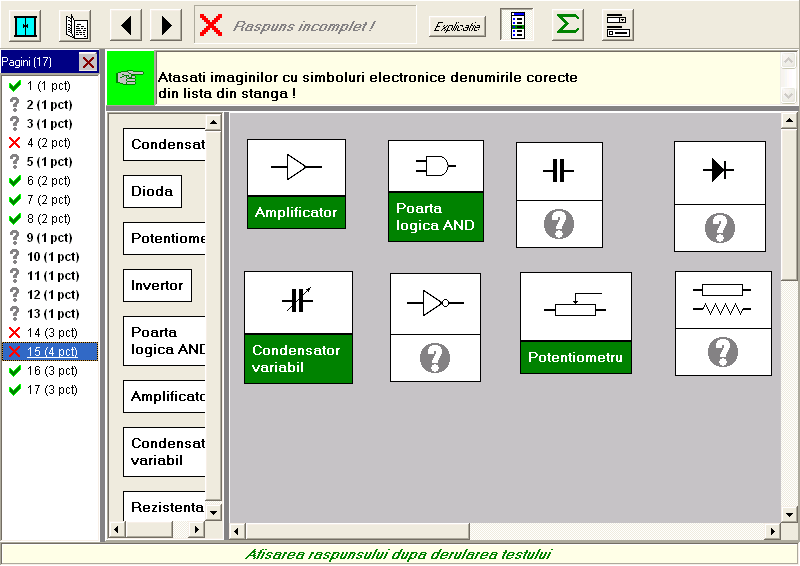
Task: Click the green pointing hand icon
Action: coord(130,78)
